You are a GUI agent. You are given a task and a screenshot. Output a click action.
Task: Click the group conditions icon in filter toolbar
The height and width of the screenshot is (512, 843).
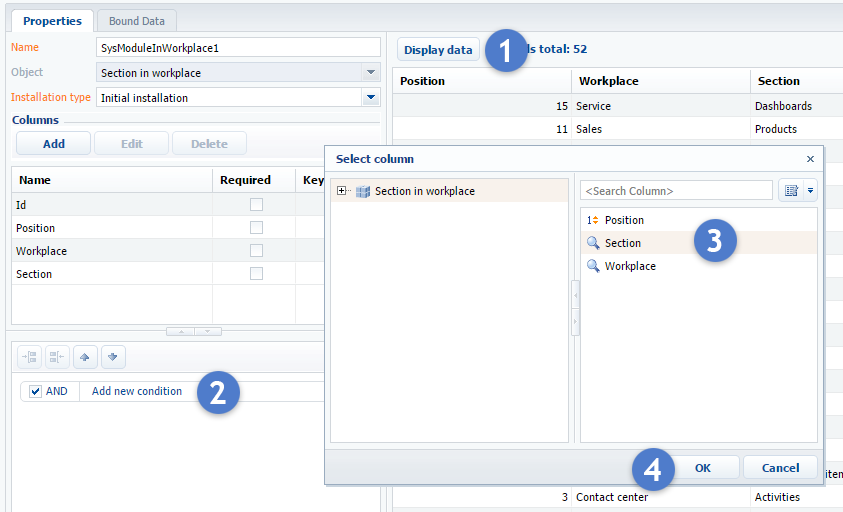pos(29,357)
